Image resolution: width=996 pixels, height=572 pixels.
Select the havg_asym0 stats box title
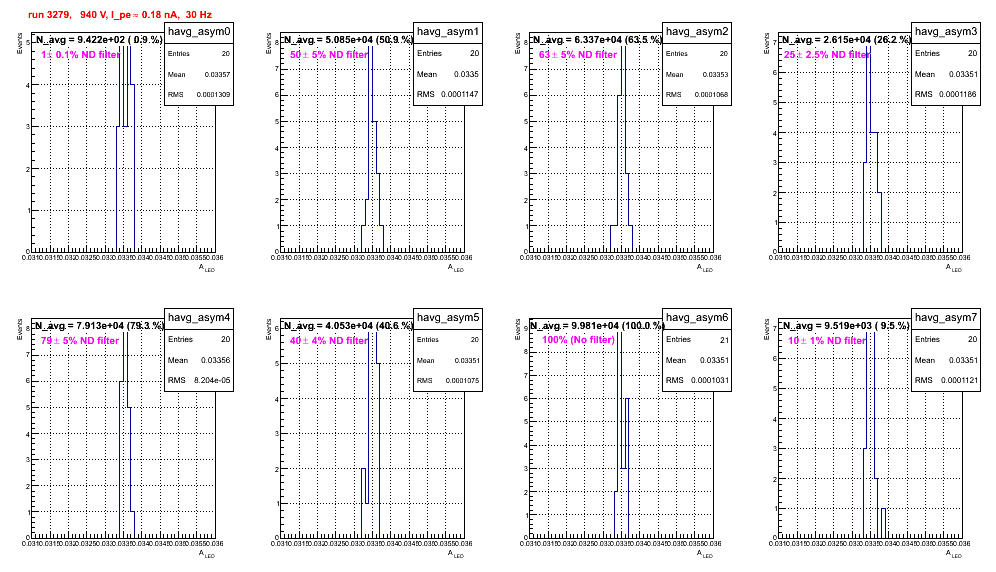pyautogui.click(x=199, y=32)
